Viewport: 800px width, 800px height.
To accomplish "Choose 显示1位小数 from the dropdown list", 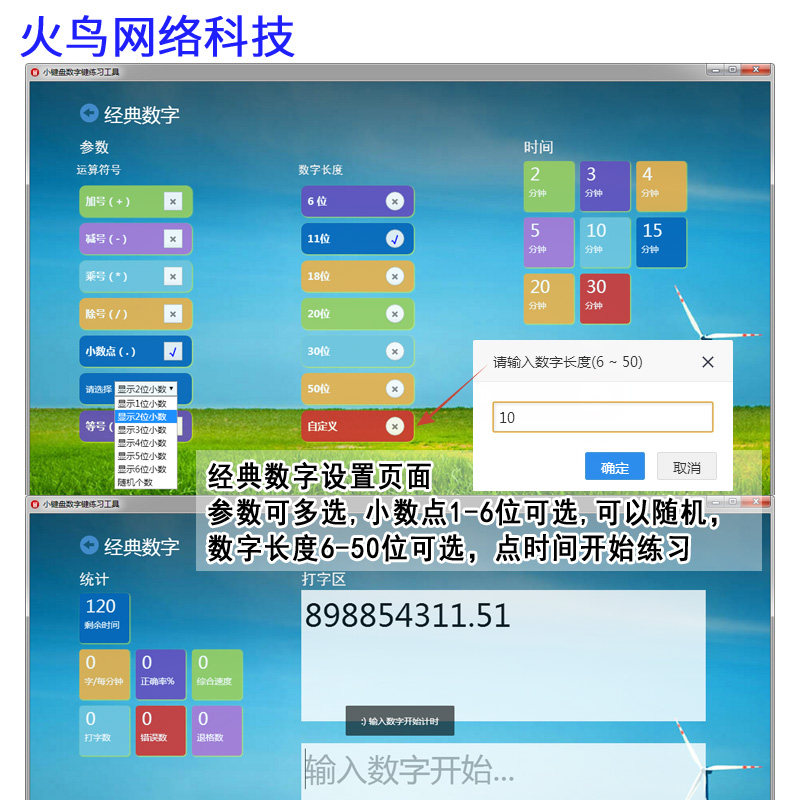I will pos(146,404).
